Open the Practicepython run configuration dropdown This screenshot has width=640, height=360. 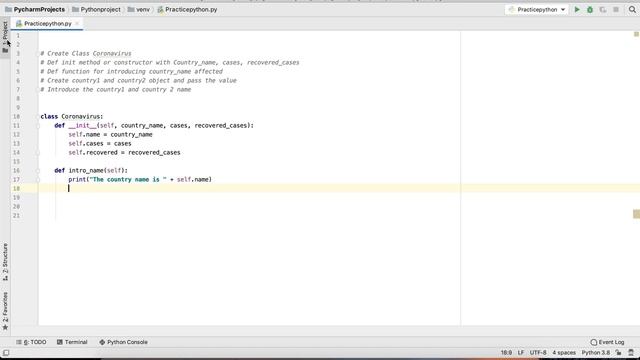[537, 9]
